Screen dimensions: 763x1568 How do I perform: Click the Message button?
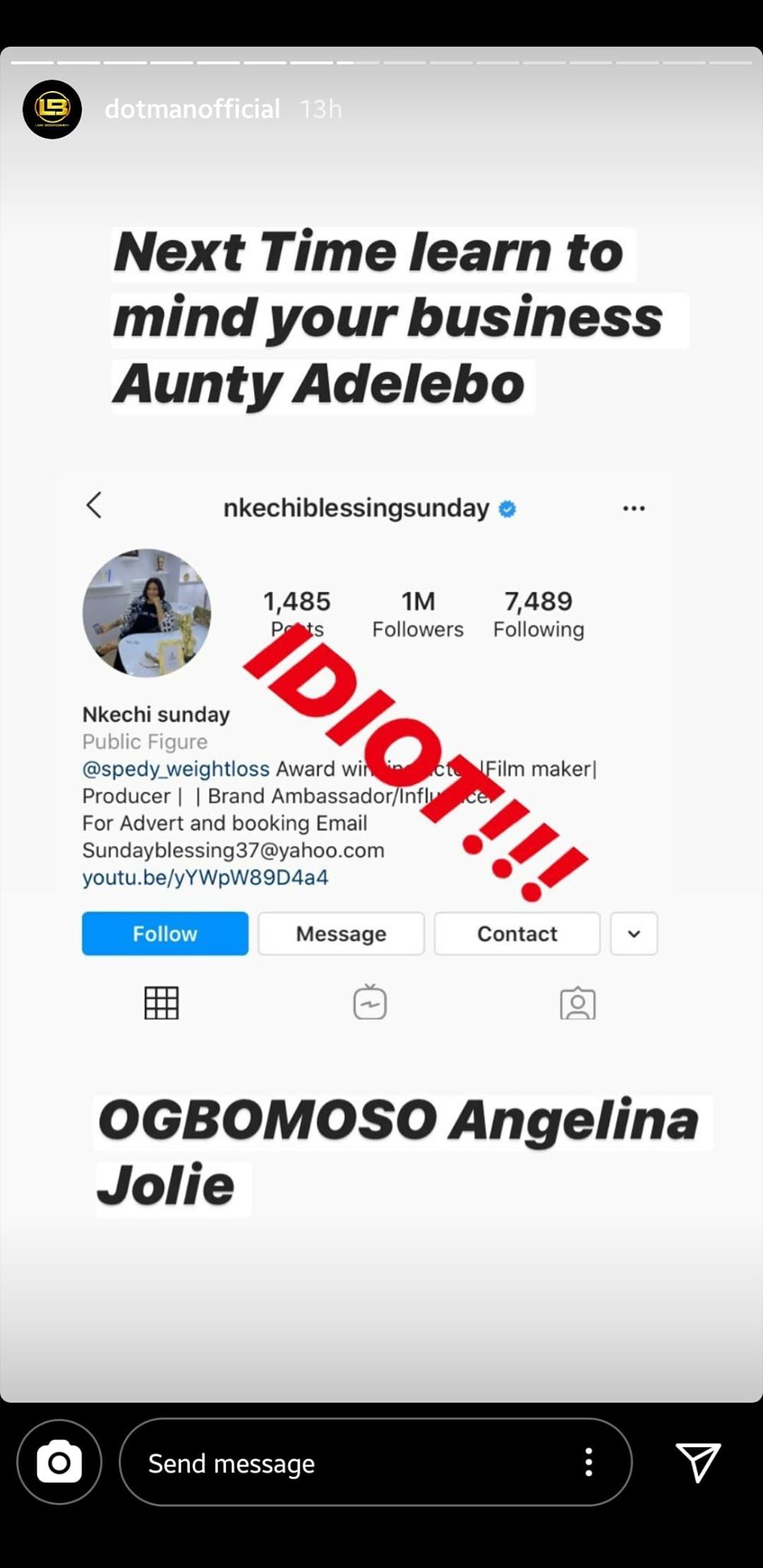click(341, 933)
